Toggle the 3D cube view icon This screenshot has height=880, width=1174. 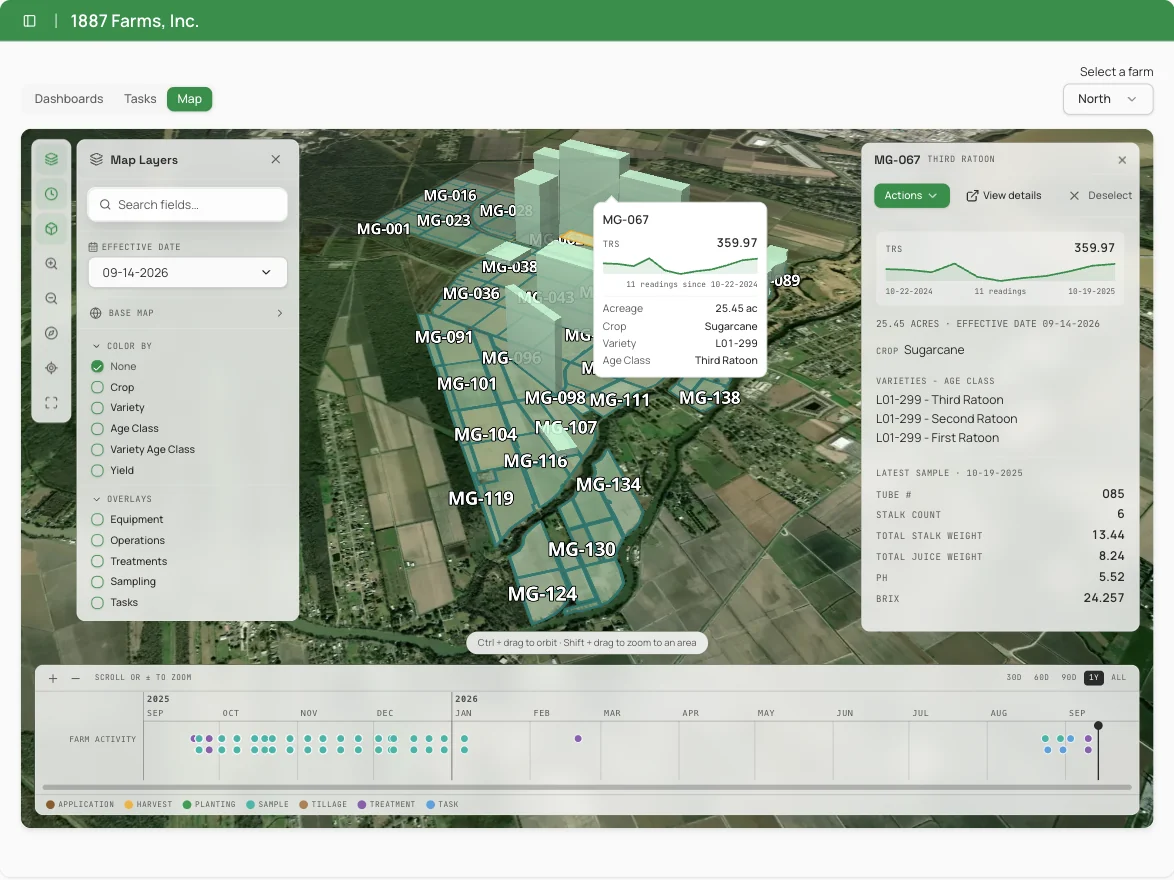tap(52, 228)
